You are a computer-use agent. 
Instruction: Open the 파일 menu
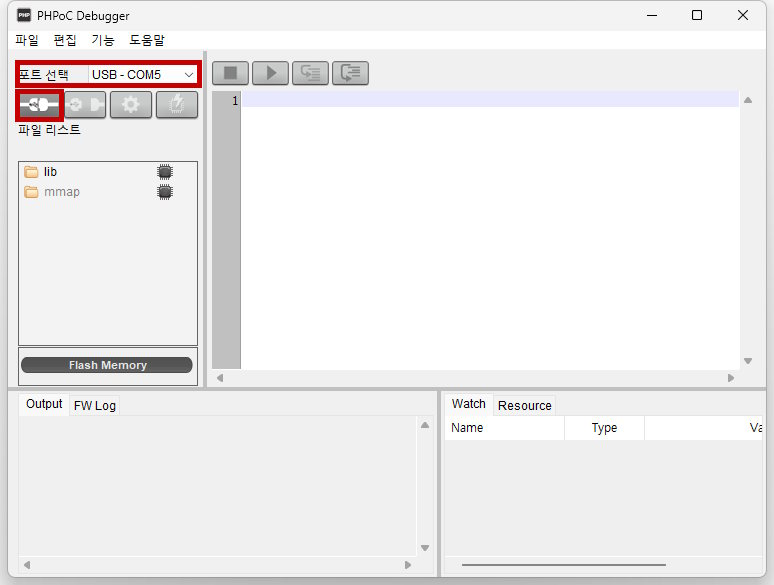(27, 40)
